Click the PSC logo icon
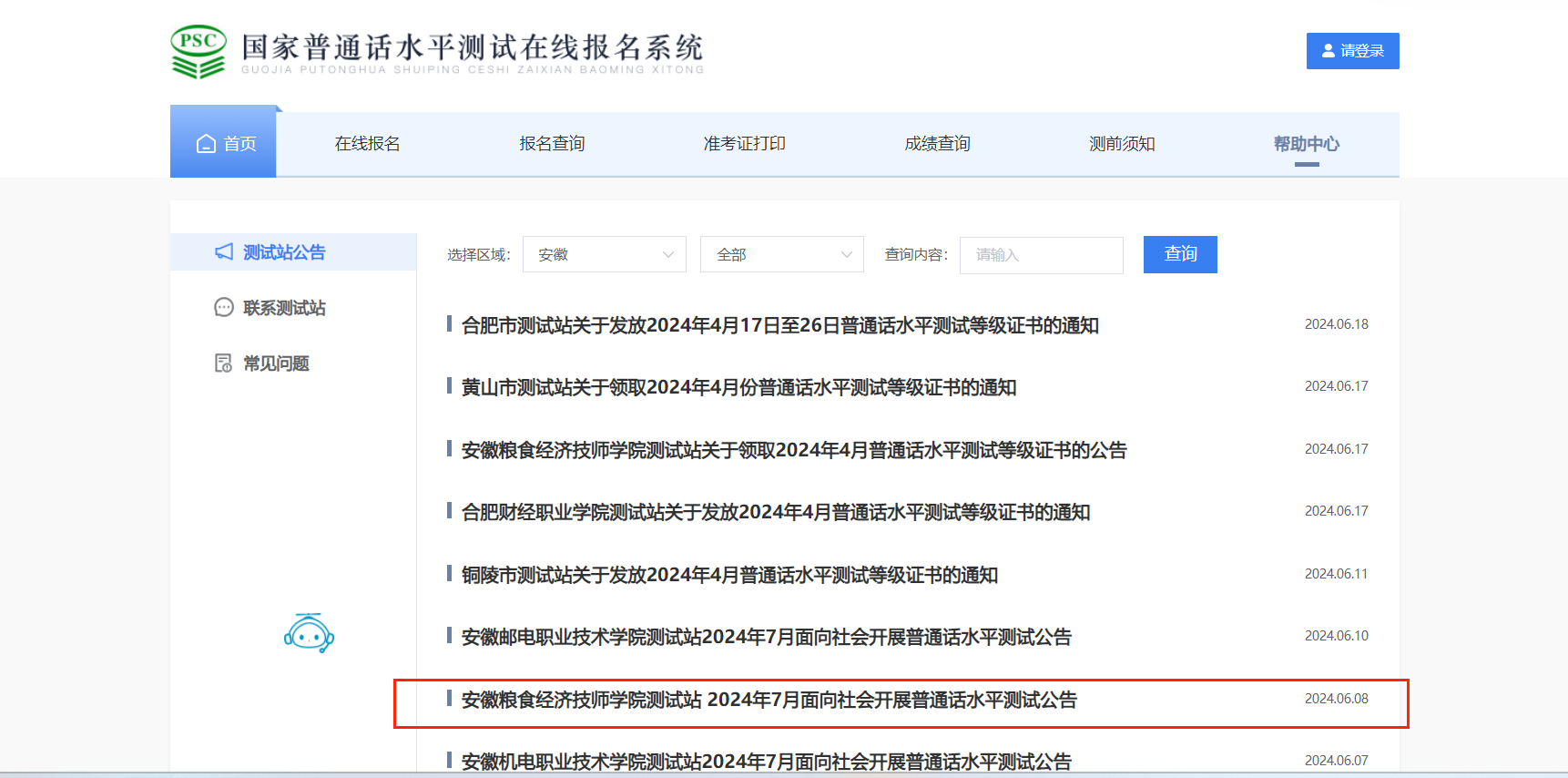1568x778 pixels. click(x=199, y=51)
